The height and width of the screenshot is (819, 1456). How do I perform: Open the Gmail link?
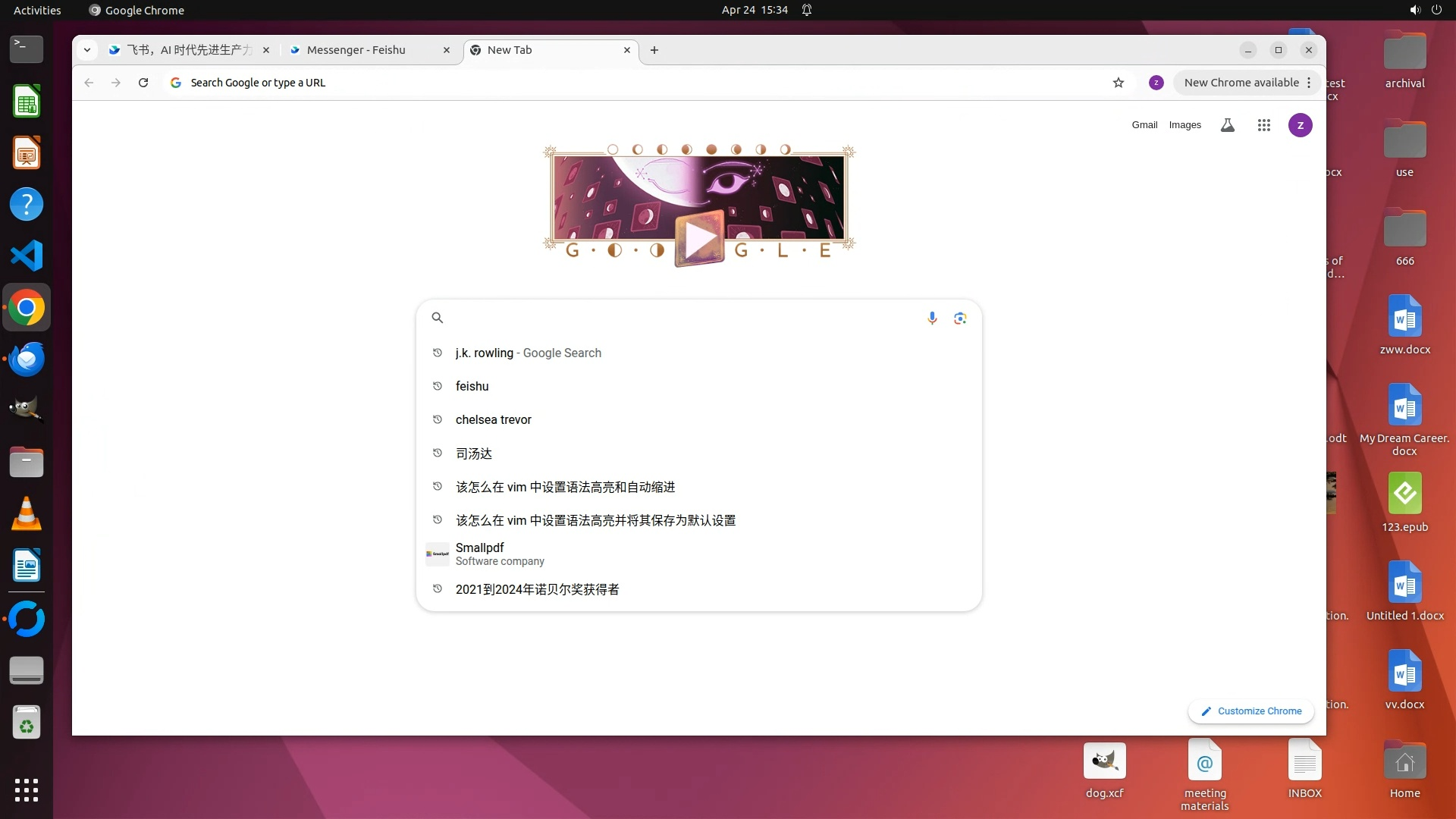point(1144,125)
